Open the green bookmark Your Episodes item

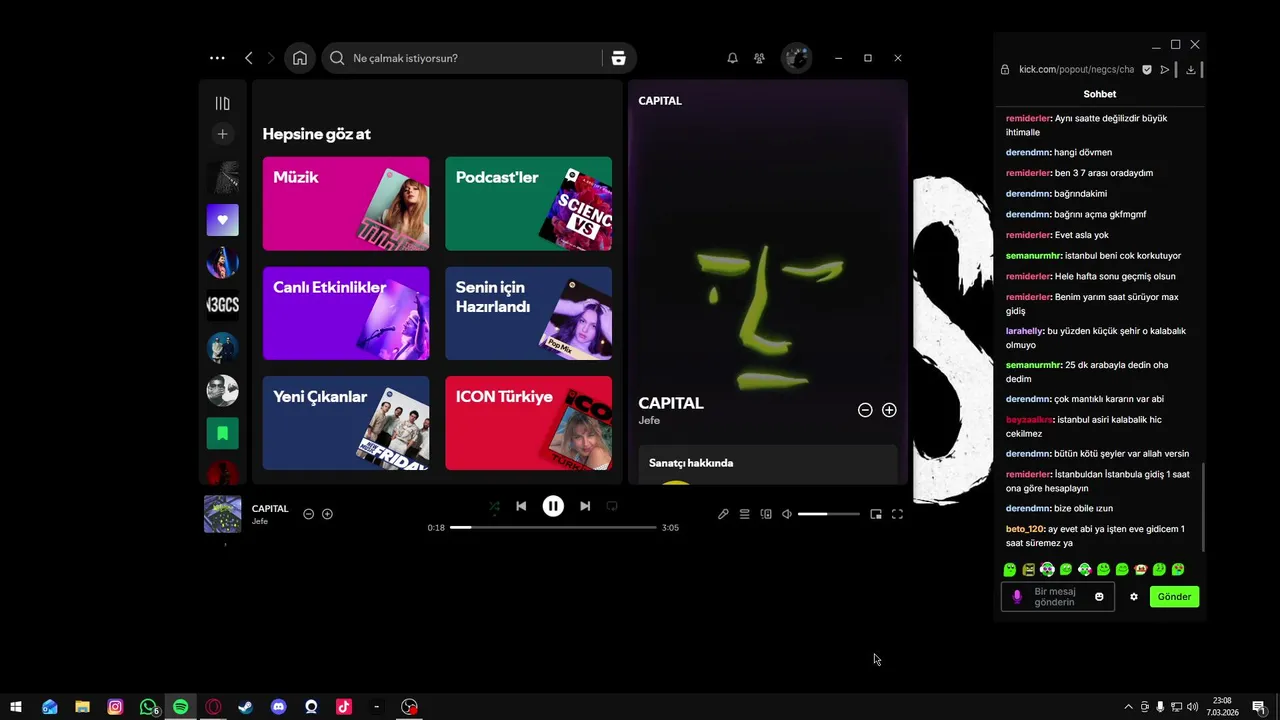[223, 433]
